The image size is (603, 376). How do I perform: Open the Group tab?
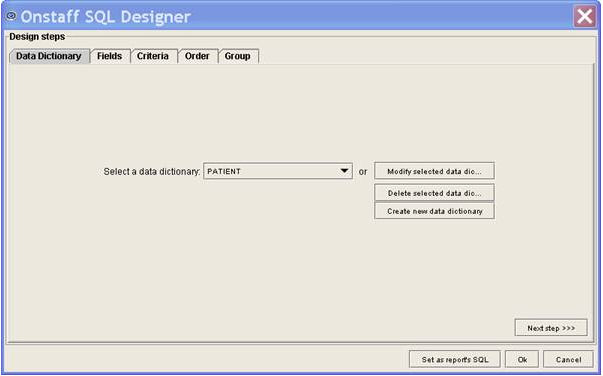(x=238, y=56)
